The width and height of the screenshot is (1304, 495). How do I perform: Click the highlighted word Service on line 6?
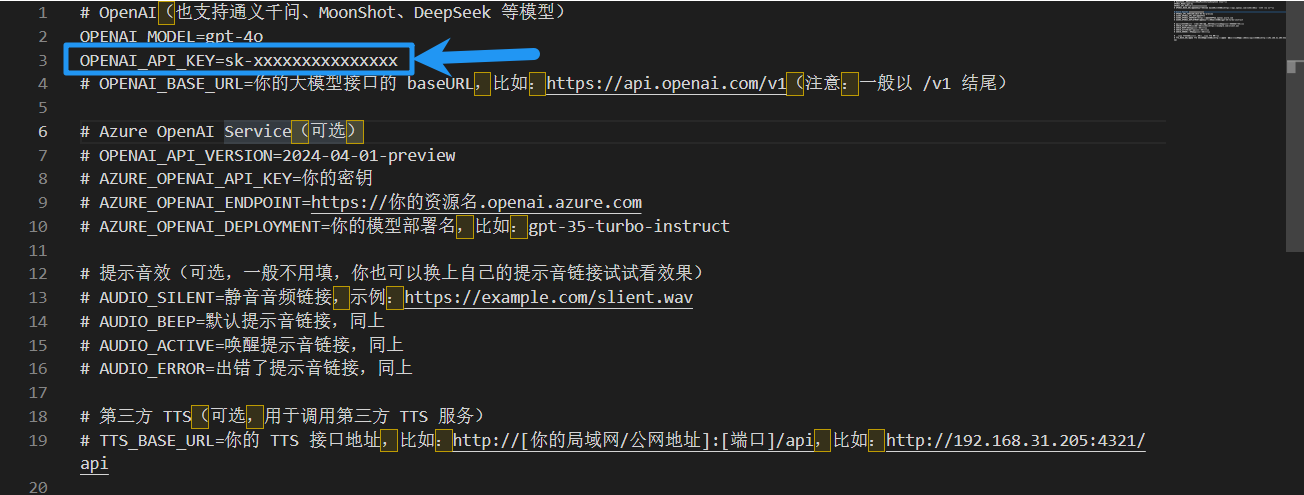[256, 132]
